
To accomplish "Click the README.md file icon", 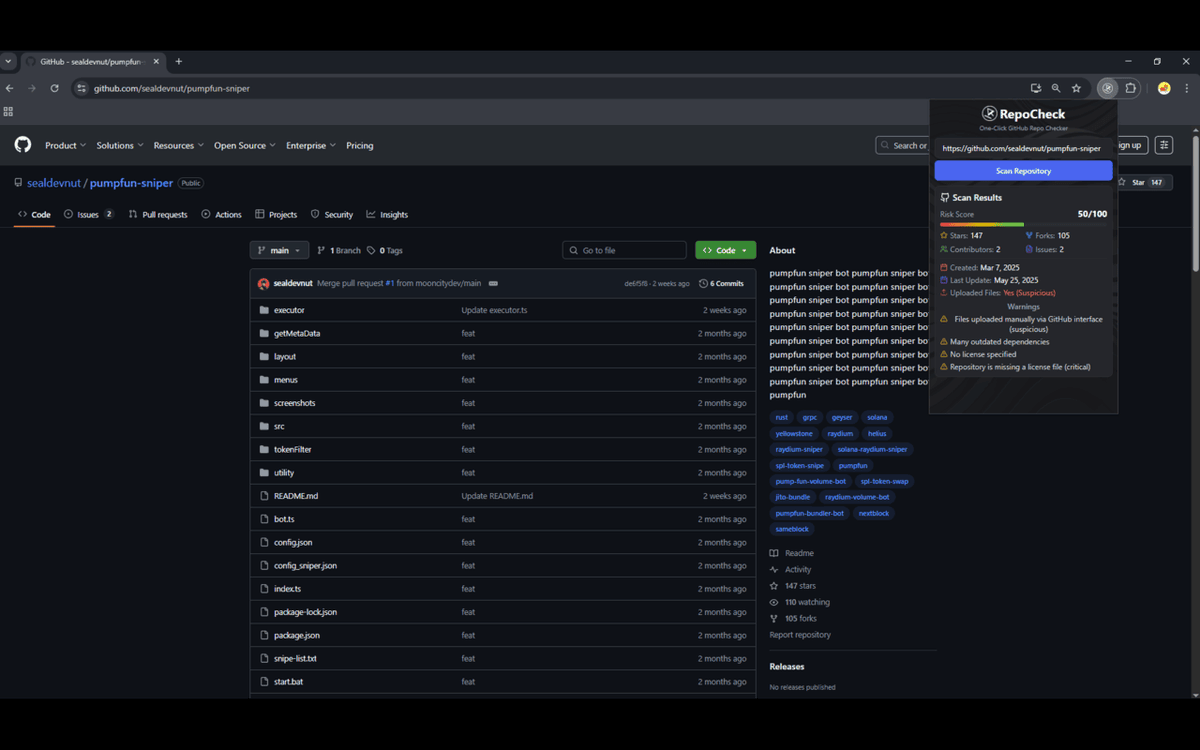I will pos(264,496).
